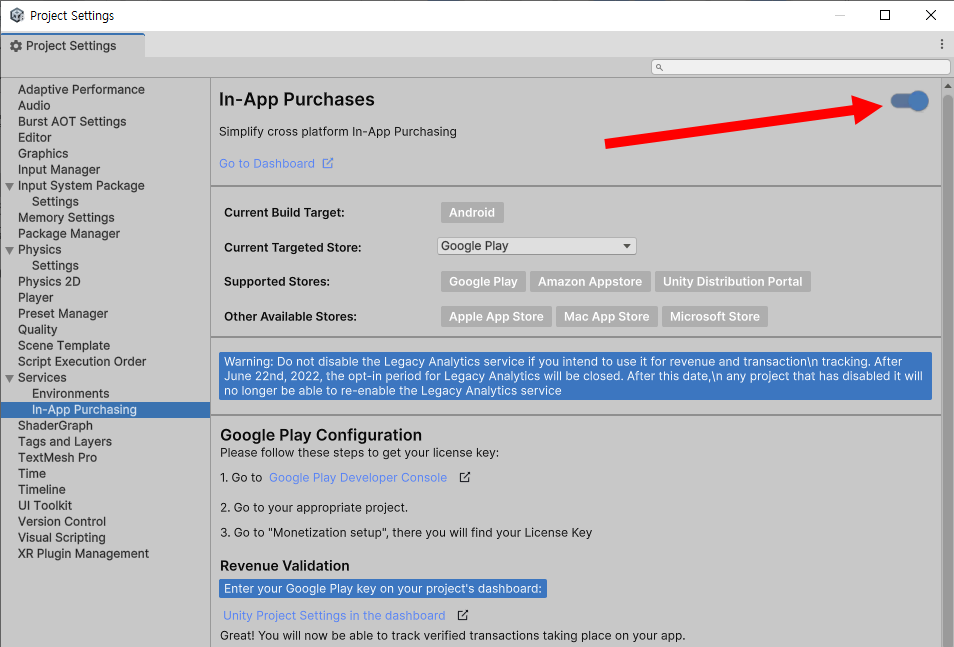
Task: Click the Android build target label
Action: point(472,212)
